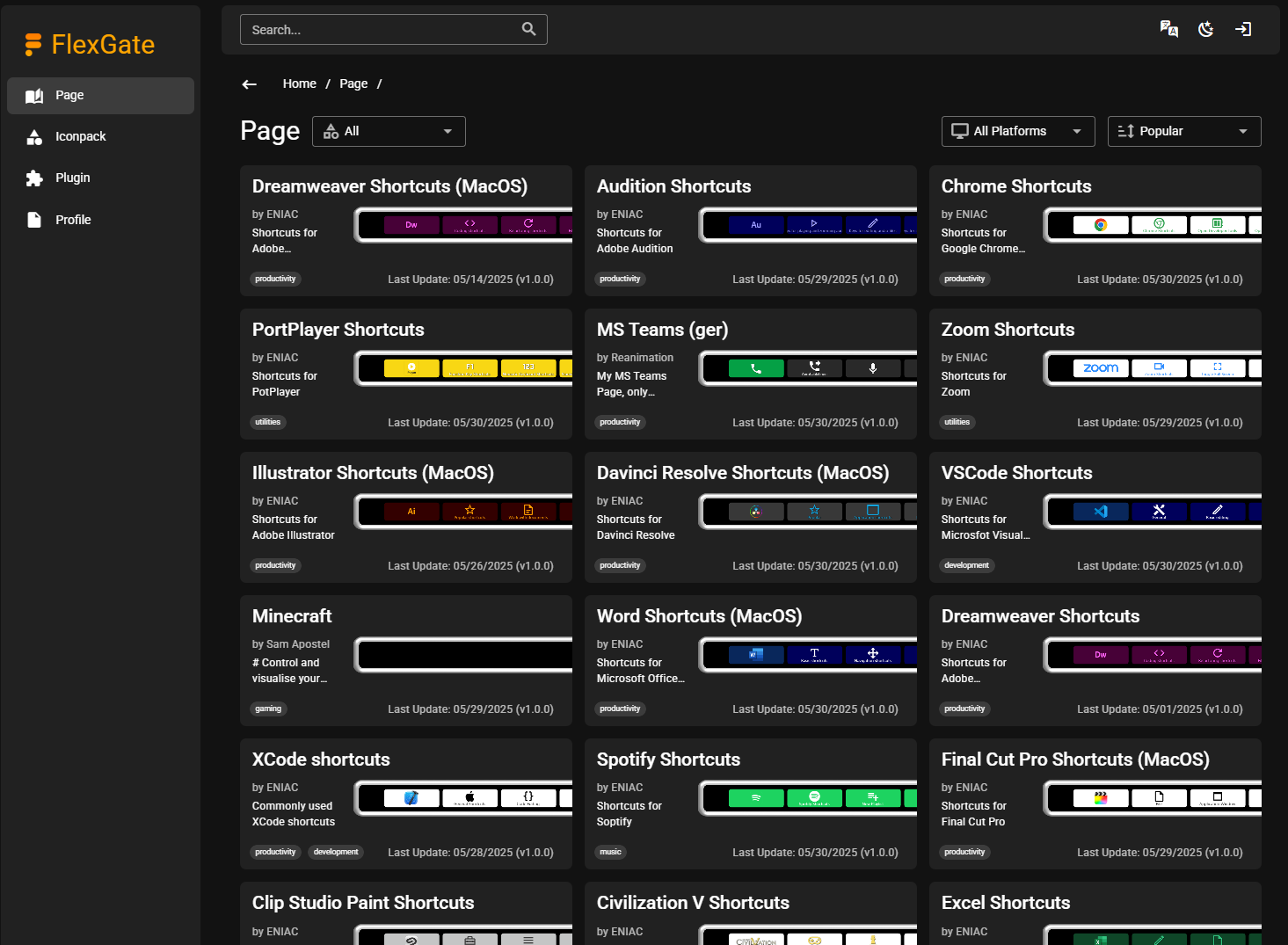Click Home breadcrumb link

pos(299,84)
